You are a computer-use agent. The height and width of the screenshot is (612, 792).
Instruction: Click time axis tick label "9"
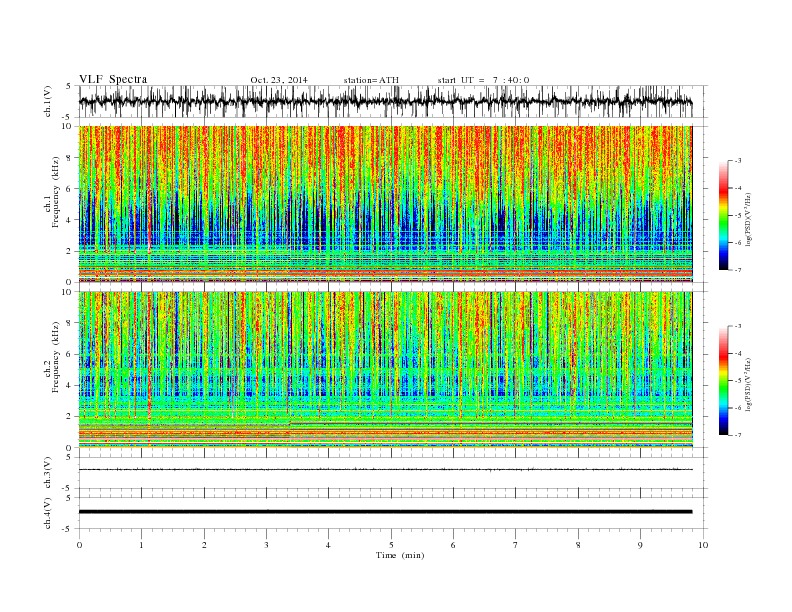[x=640, y=545]
